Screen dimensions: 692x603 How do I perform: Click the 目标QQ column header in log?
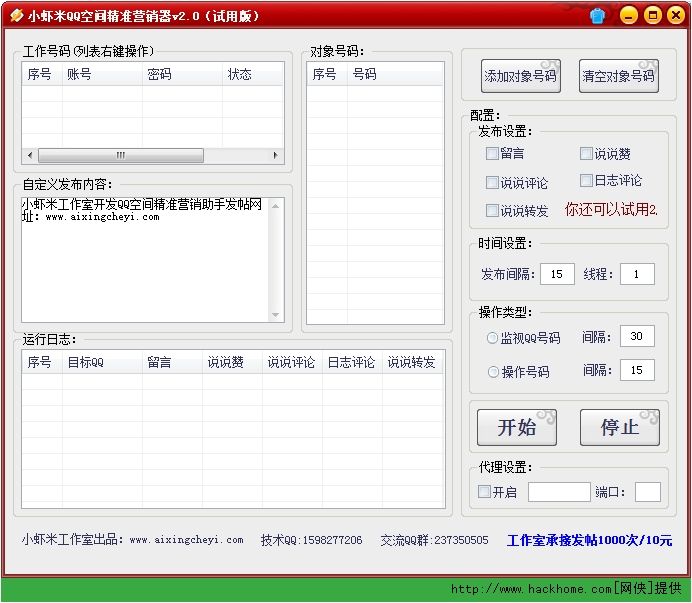point(102,362)
